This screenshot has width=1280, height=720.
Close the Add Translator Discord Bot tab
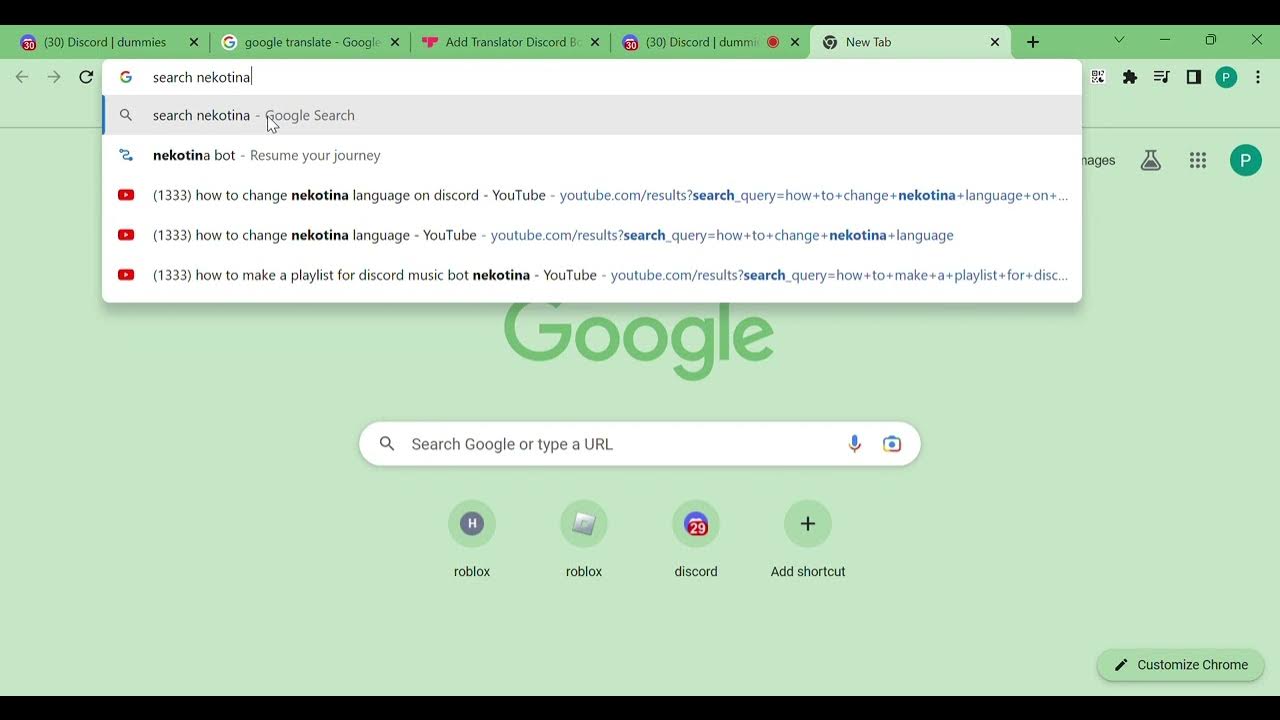(x=595, y=42)
